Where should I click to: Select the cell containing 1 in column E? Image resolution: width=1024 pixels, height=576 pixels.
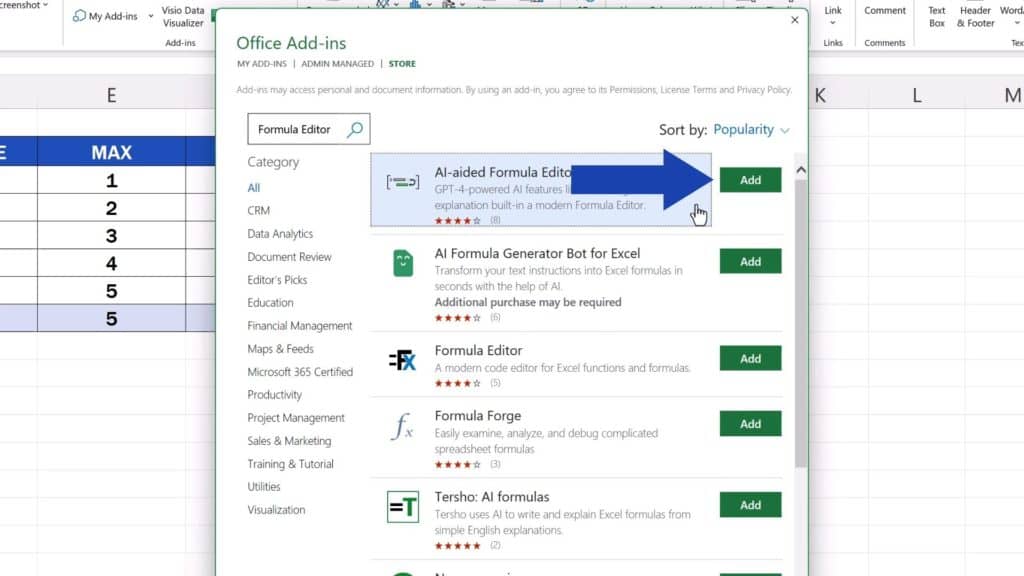[112, 180]
